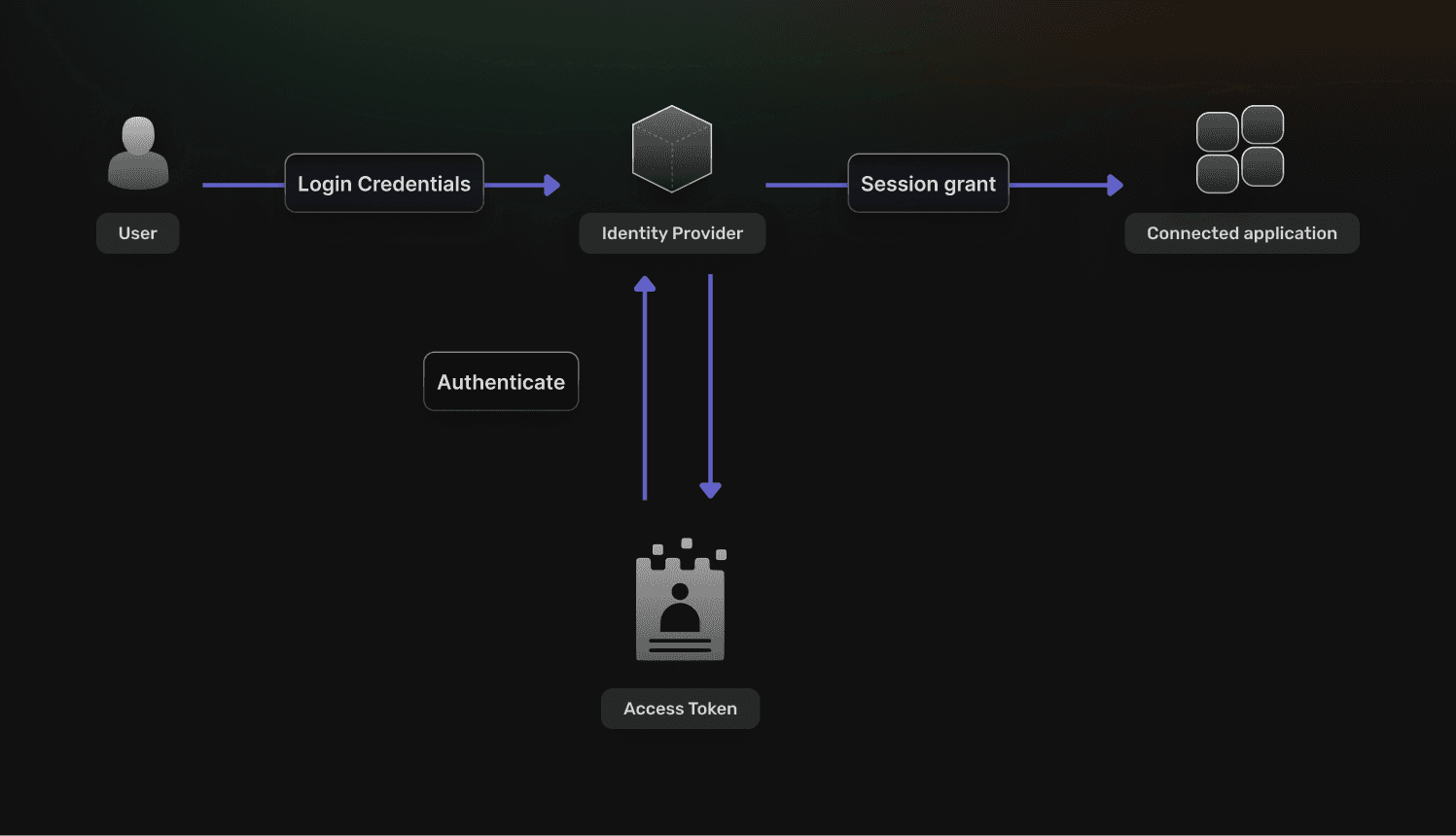
Task: Select the Login Credentials box
Action: [384, 183]
